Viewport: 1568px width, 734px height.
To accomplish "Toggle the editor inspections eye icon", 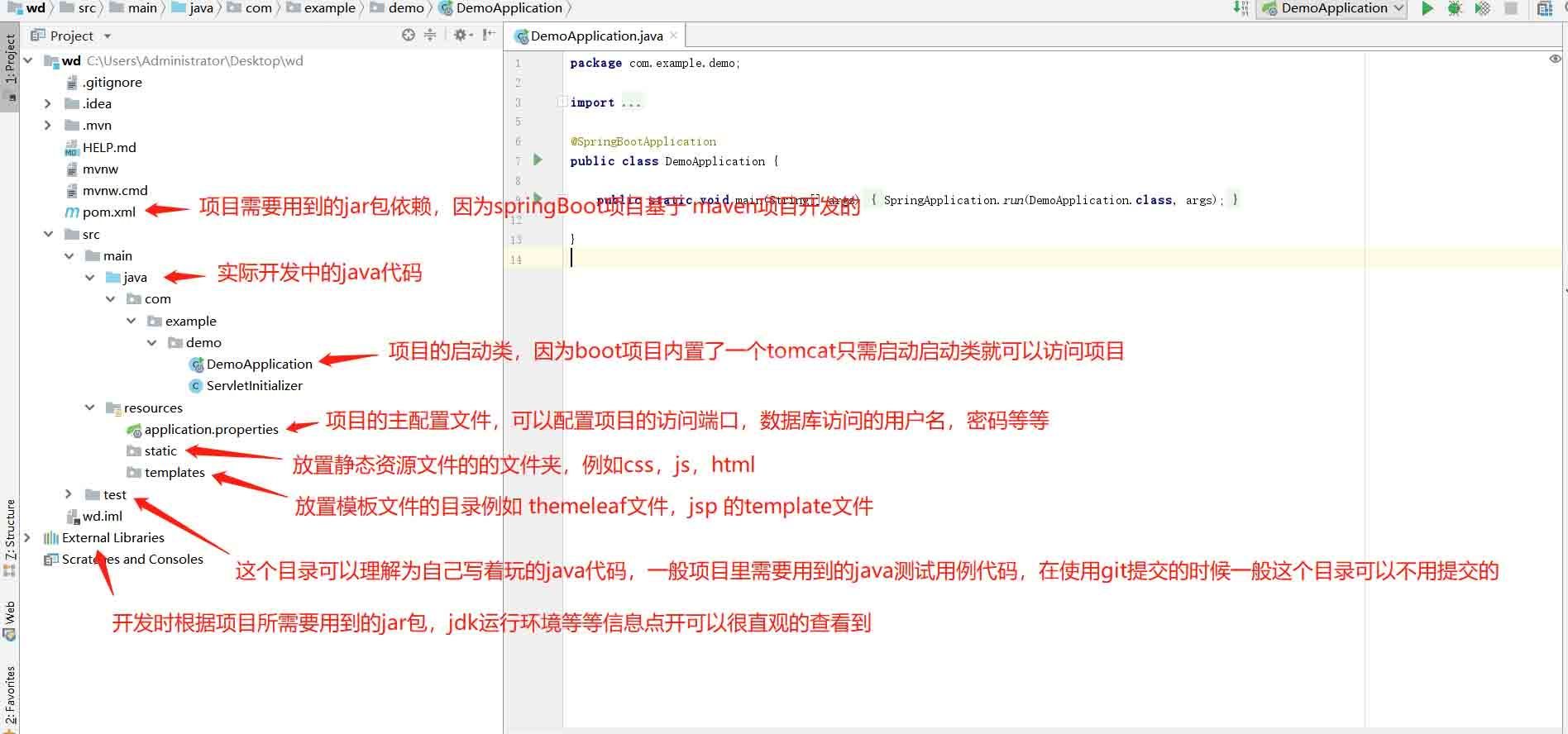I will coord(1555,59).
